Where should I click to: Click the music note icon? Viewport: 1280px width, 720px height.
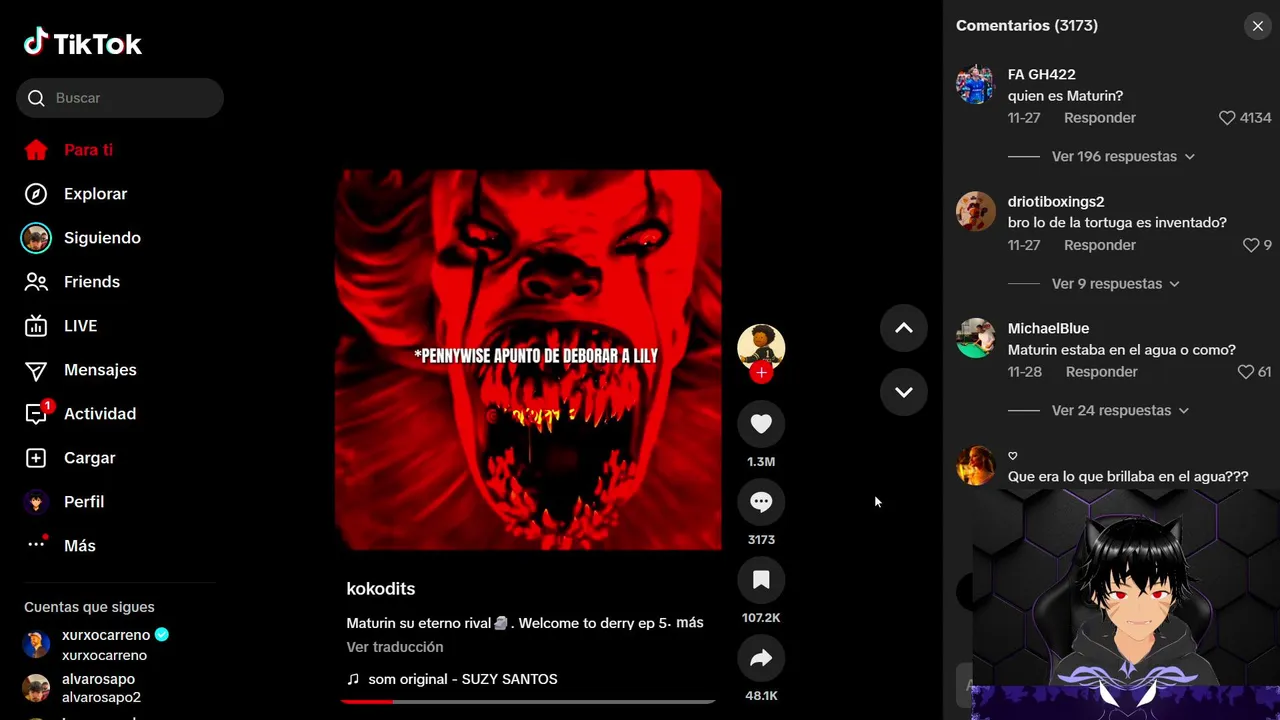[x=353, y=679]
